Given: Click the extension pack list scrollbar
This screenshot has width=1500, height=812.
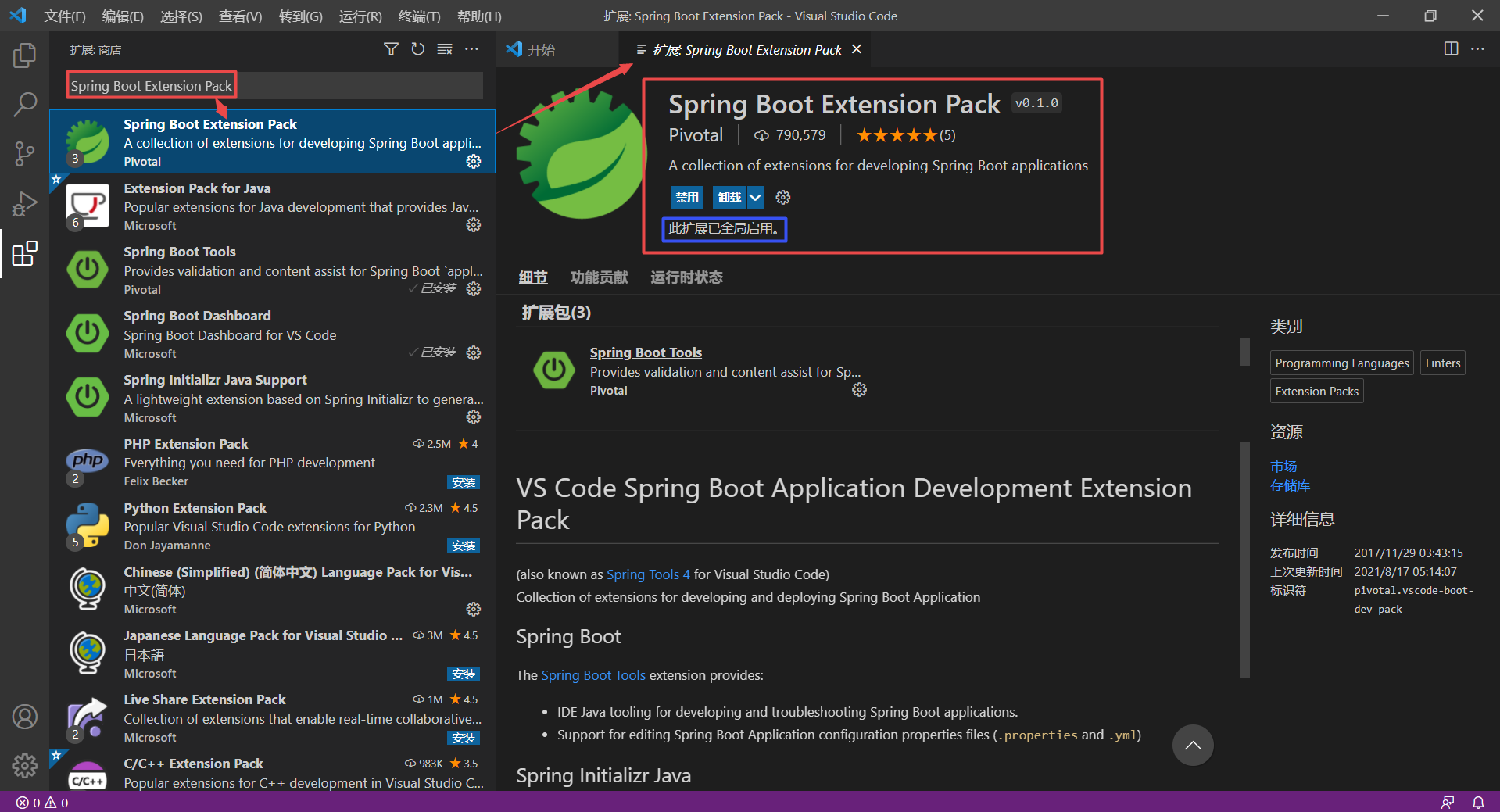Looking at the screenshot, I should pyautogui.click(x=1245, y=351).
